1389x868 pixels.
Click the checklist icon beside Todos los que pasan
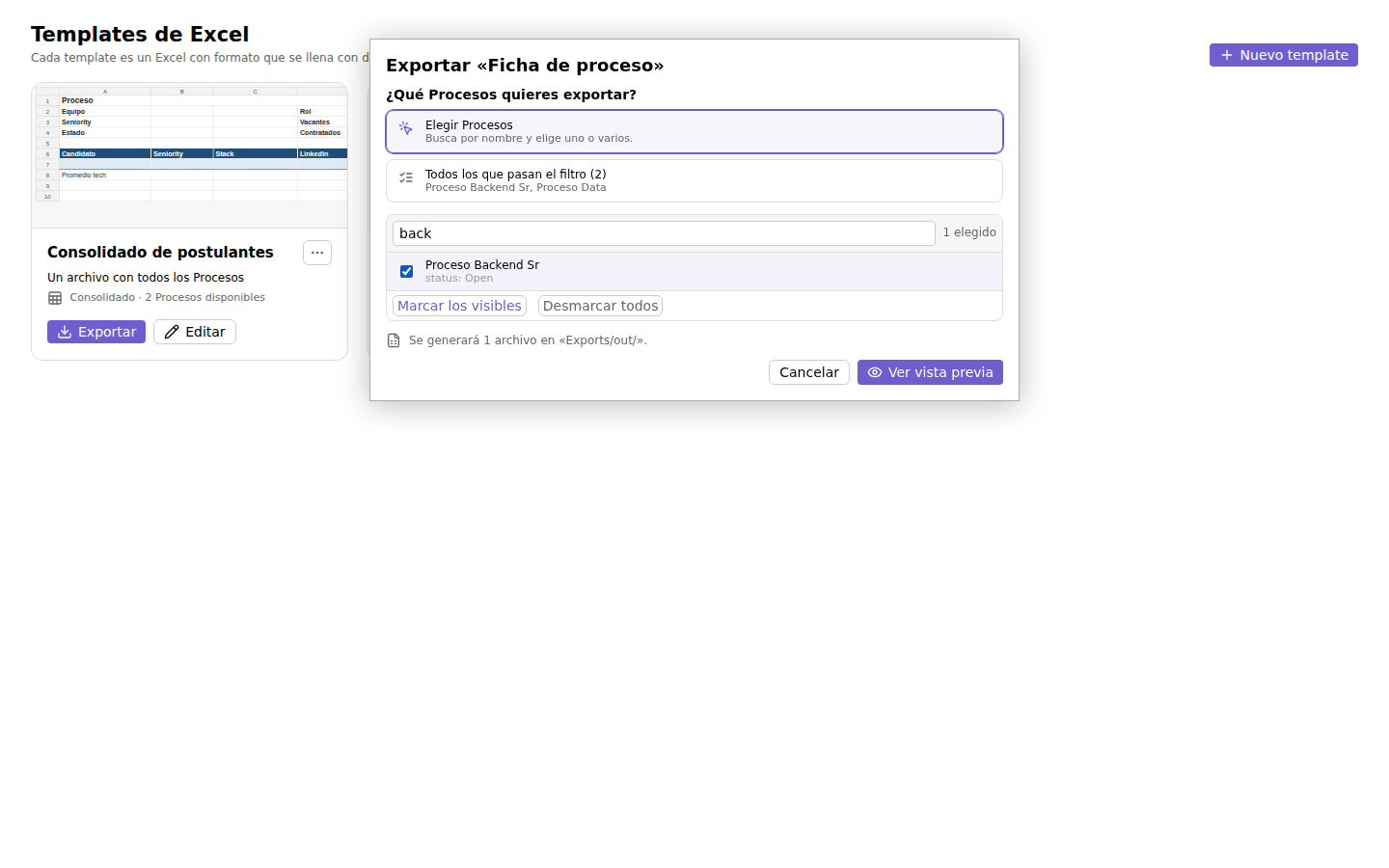(x=406, y=177)
